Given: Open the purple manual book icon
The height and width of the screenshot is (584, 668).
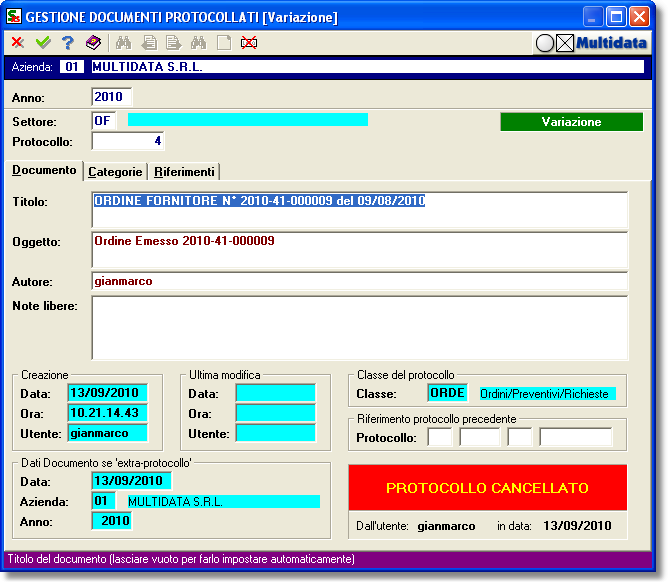Looking at the screenshot, I should click(93, 43).
